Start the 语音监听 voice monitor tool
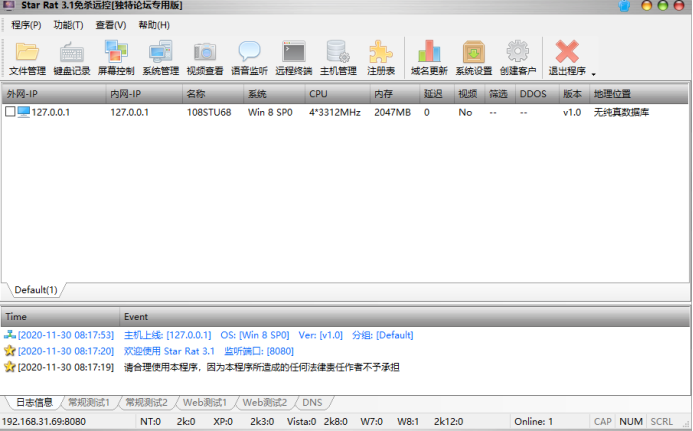Viewport: 693px width, 431px height. pyautogui.click(x=249, y=58)
